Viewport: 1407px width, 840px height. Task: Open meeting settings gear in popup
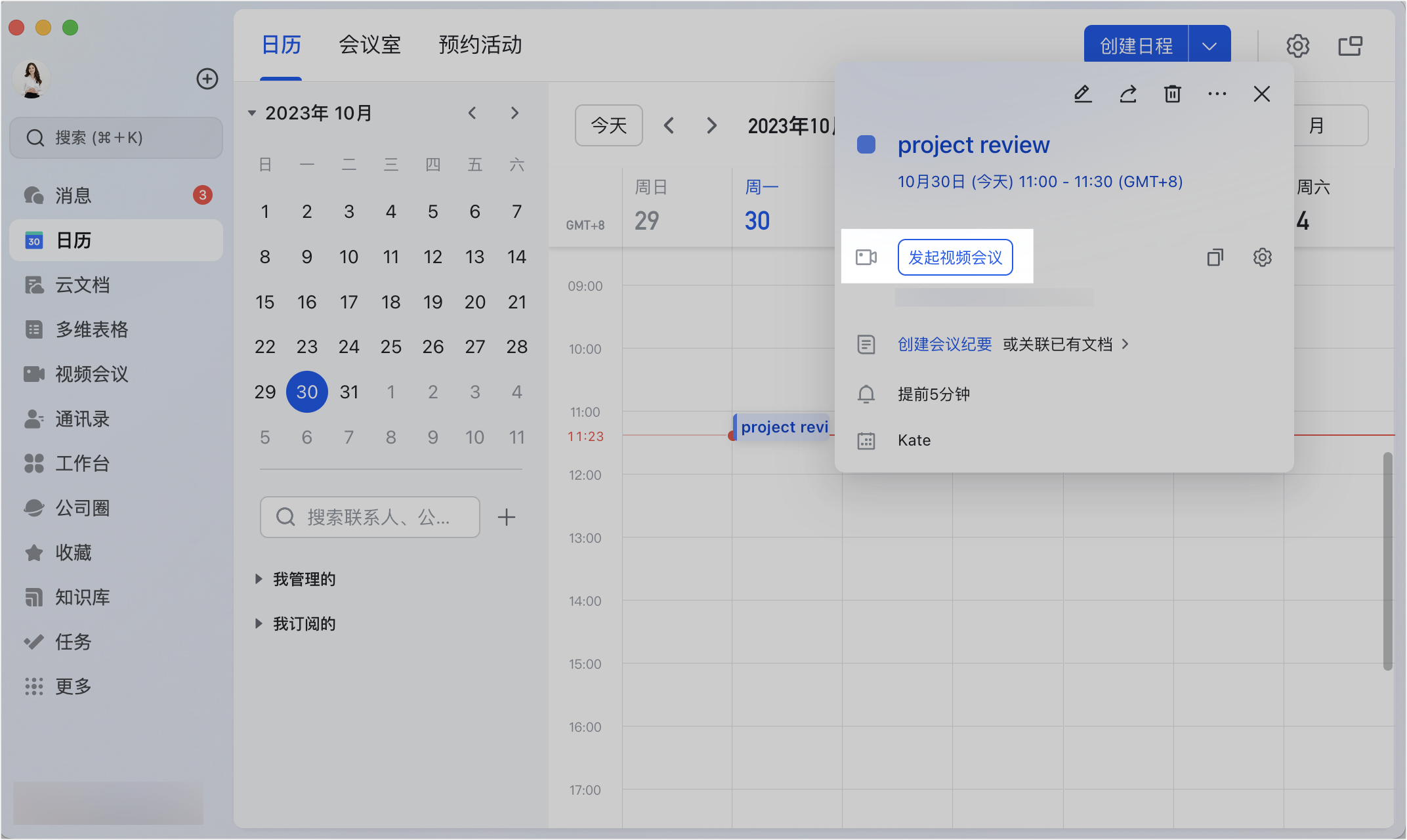click(1263, 257)
